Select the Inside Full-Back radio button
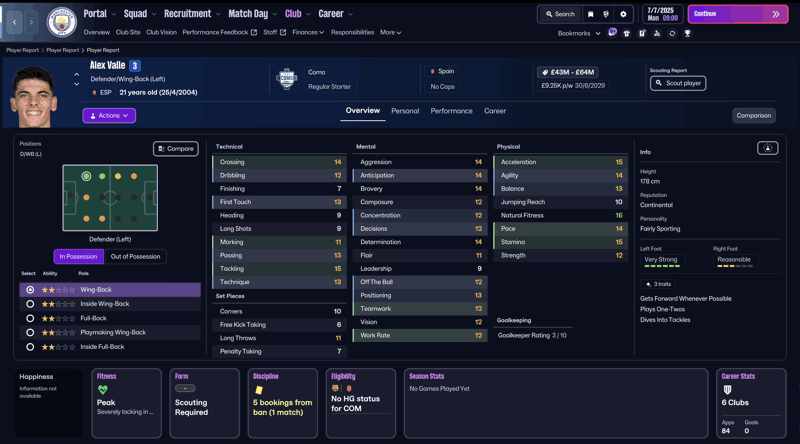The image size is (800, 444). coord(30,347)
